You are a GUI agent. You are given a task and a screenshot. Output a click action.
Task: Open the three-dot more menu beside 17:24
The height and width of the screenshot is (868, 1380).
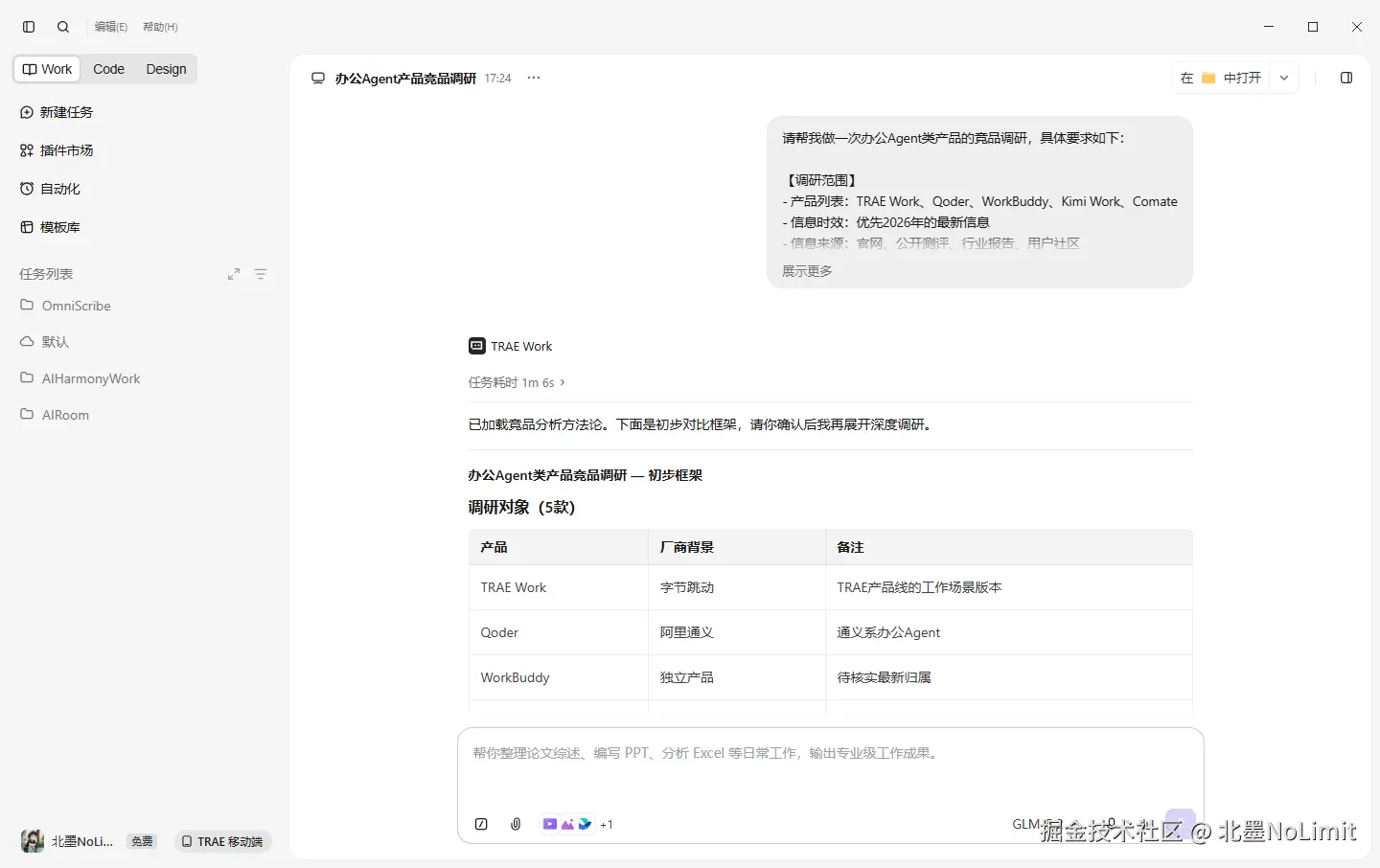pyautogui.click(x=534, y=78)
